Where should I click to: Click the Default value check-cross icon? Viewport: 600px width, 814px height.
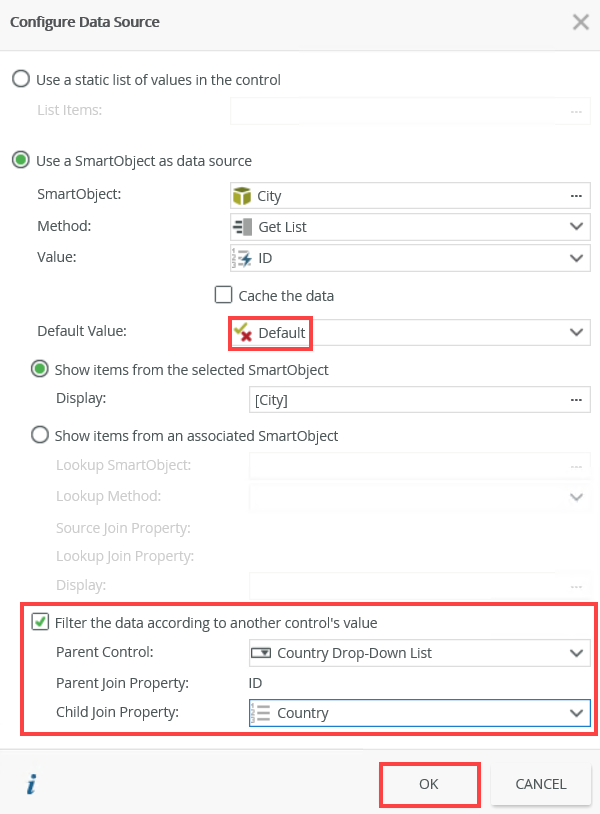(x=242, y=332)
